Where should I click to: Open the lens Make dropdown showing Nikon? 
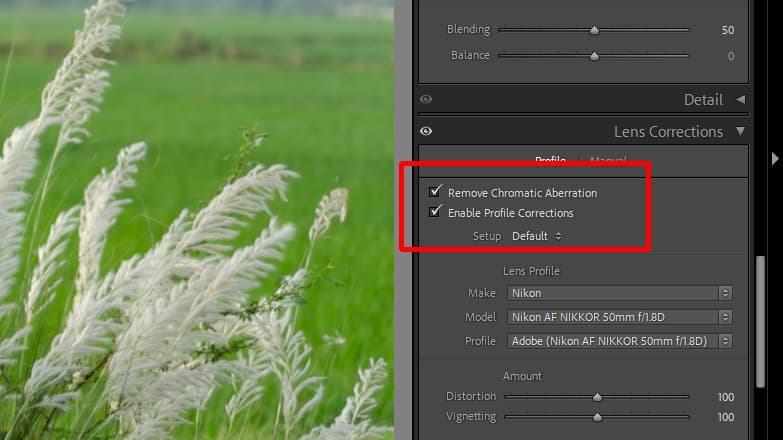pos(620,293)
